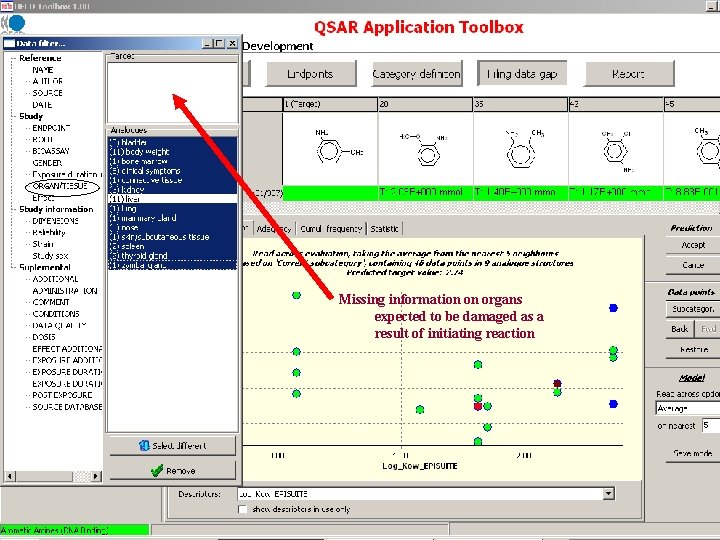Open the Read across Average dropdown

coord(687,408)
